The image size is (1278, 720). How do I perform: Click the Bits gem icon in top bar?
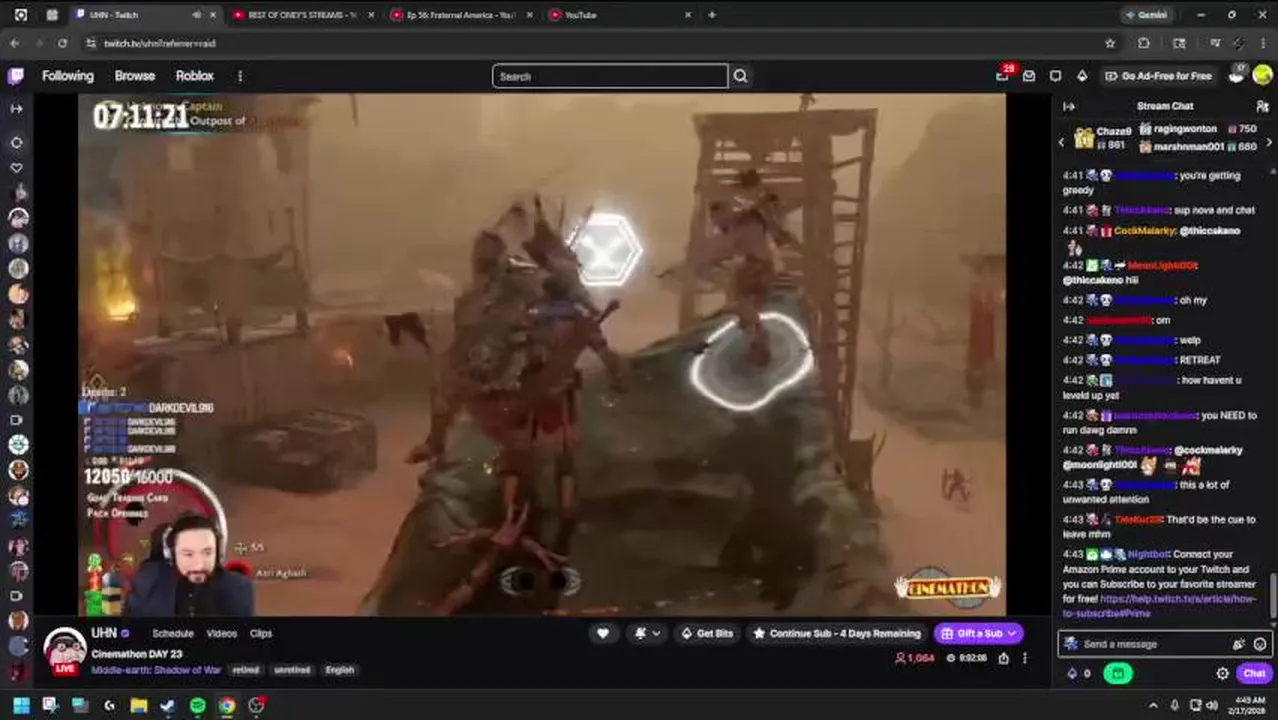coord(1082,76)
